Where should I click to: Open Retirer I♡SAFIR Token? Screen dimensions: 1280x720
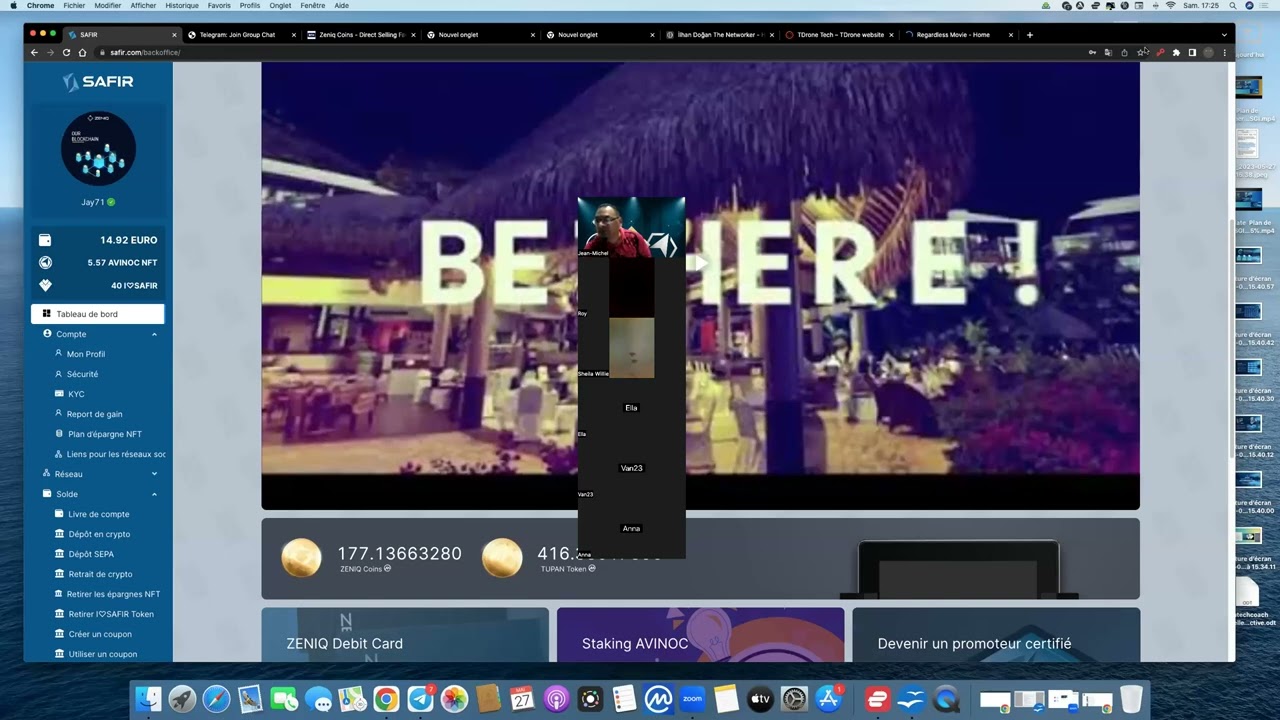click(110, 614)
